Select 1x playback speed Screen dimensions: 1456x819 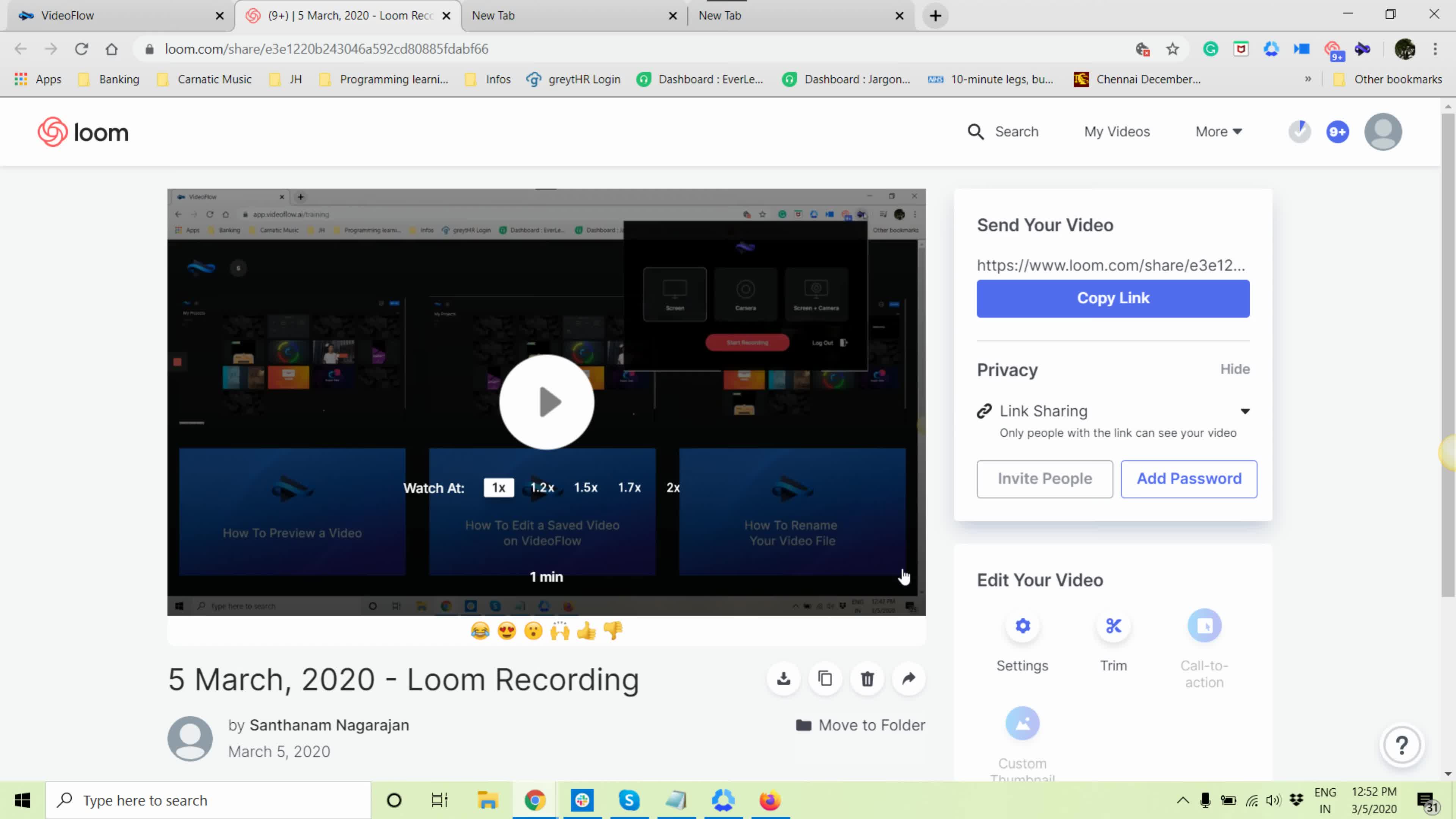[x=499, y=488]
